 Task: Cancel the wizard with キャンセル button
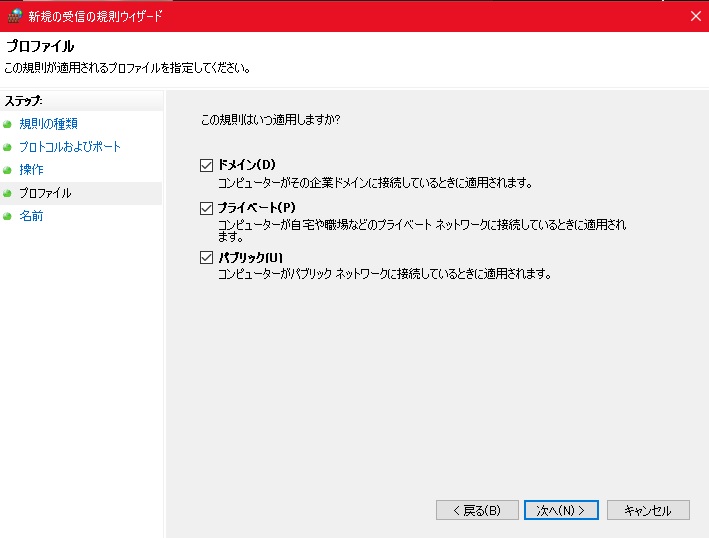[648, 510]
